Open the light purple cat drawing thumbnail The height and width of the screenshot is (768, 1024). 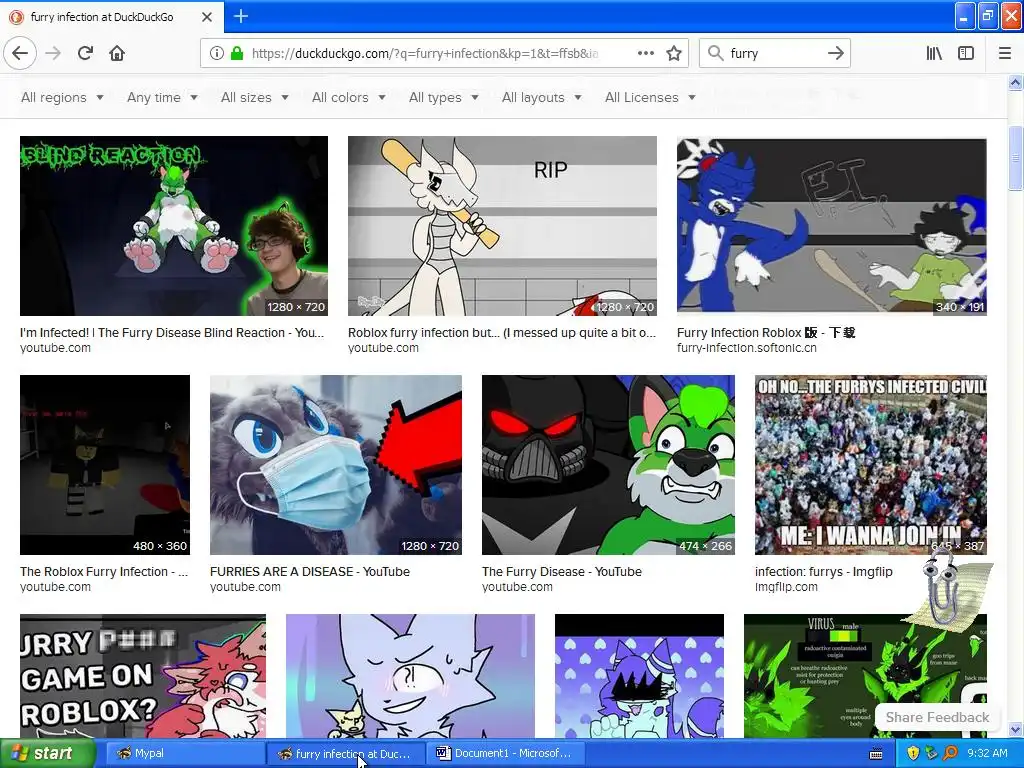point(410,676)
